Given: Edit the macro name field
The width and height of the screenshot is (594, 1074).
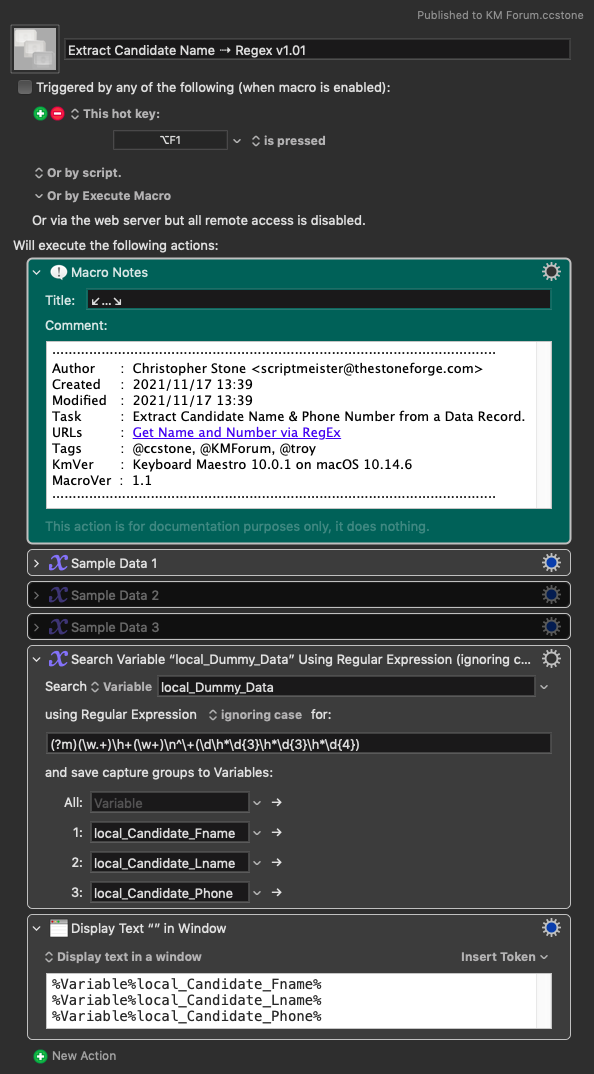Looking at the screenshot, I should click(317, 49).
